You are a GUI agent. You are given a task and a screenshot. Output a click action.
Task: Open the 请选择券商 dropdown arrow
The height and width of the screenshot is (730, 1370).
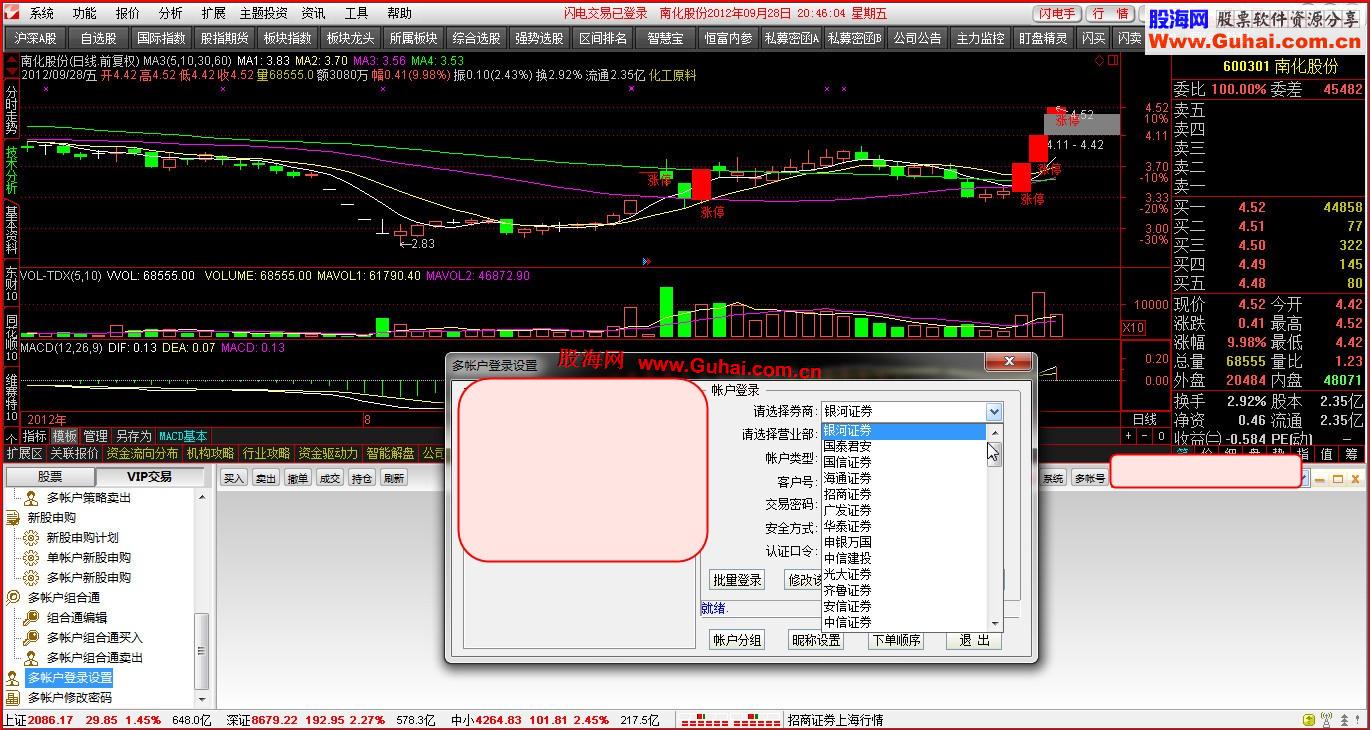[993, 412]
